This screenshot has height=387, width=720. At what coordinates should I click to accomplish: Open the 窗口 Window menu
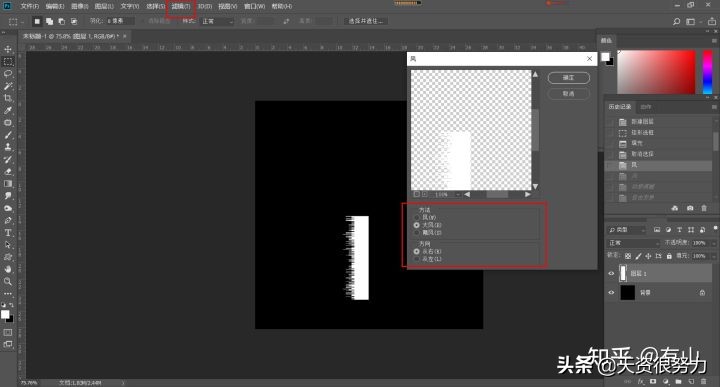(x=254, y=6)
